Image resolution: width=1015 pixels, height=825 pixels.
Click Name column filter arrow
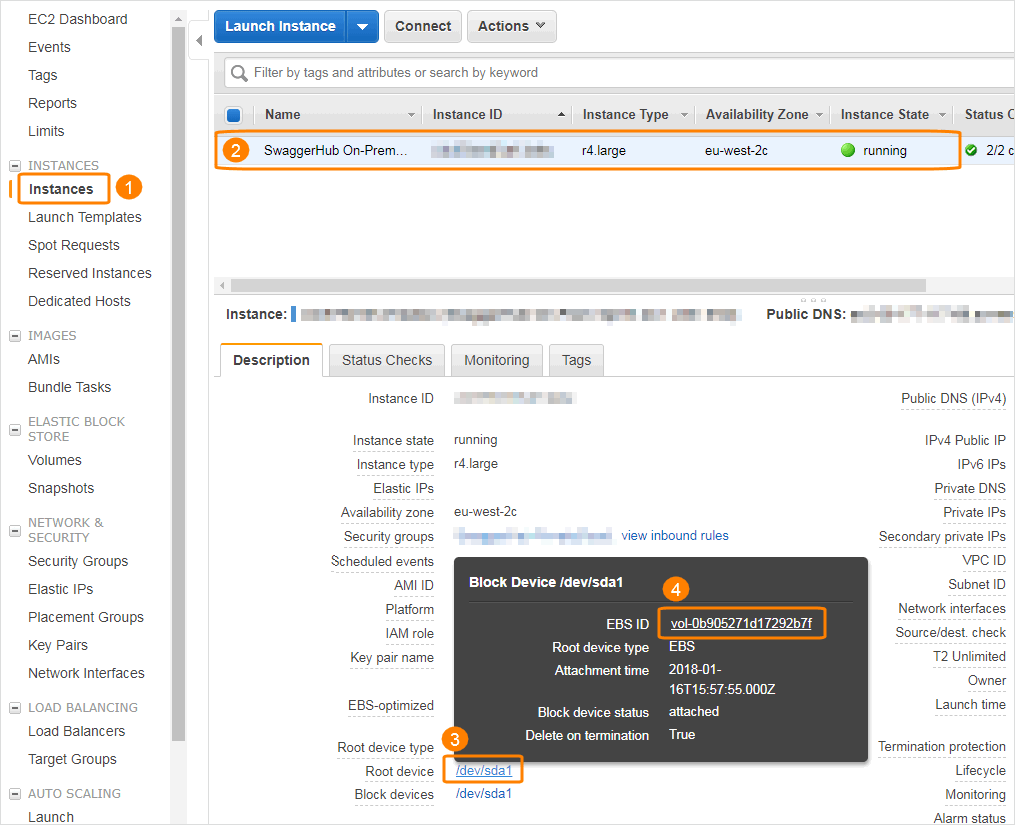[x=411, y=115]
